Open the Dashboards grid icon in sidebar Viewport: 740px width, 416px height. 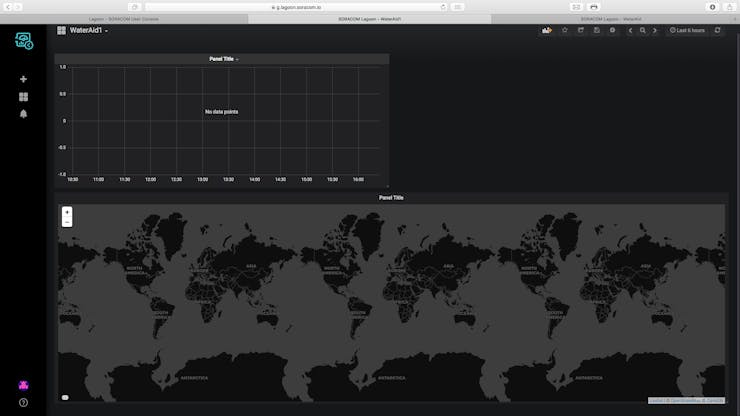pos(23,97)
